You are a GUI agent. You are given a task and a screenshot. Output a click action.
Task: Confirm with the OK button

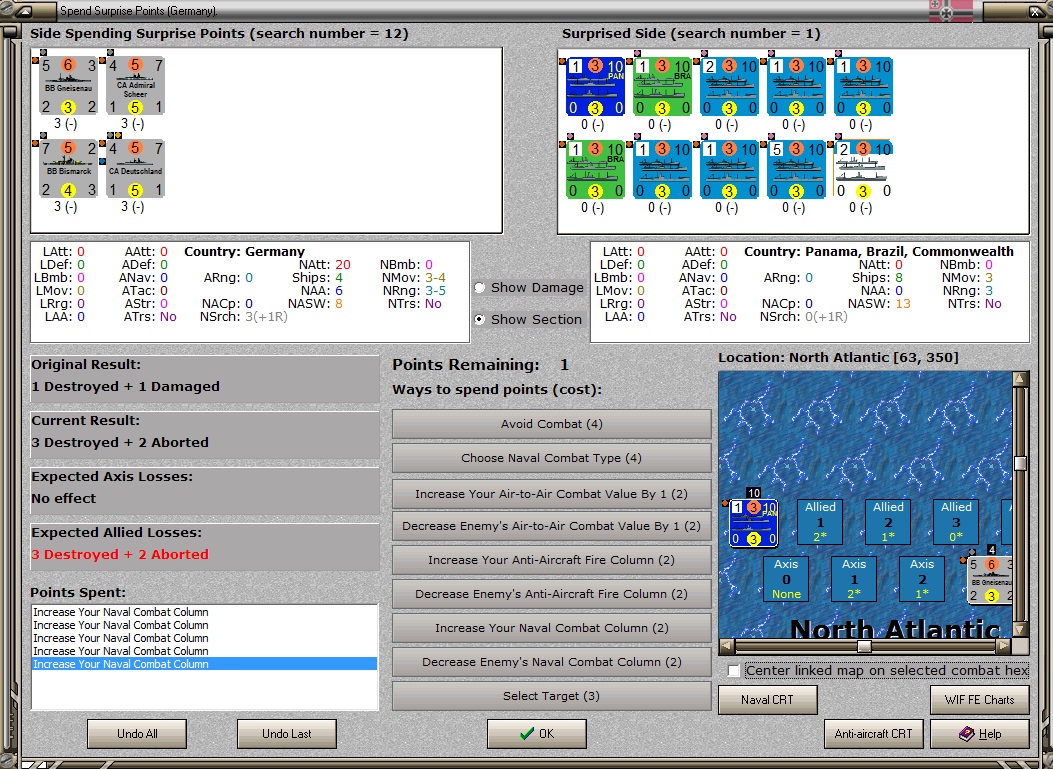pyautogui.click(x=537, y=733)
